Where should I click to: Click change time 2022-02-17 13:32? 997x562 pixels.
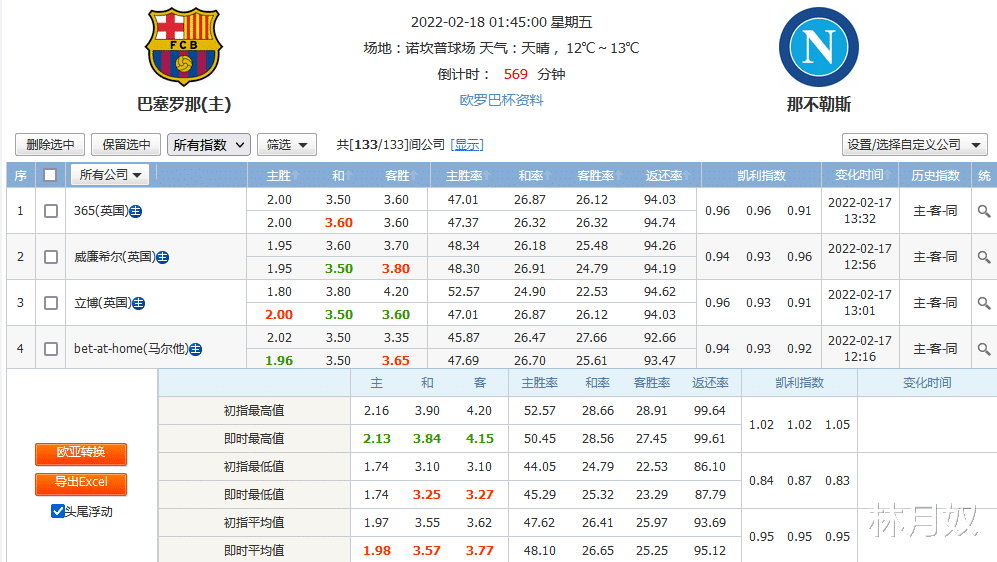click(860, 211)
